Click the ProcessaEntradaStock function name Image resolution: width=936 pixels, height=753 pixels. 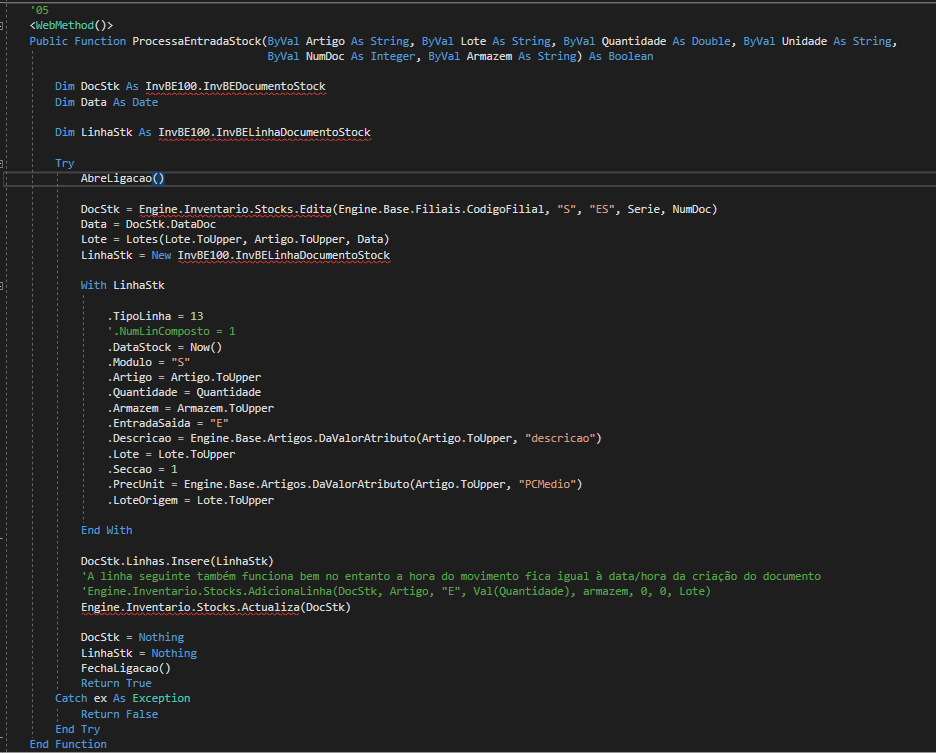[194, 41]
